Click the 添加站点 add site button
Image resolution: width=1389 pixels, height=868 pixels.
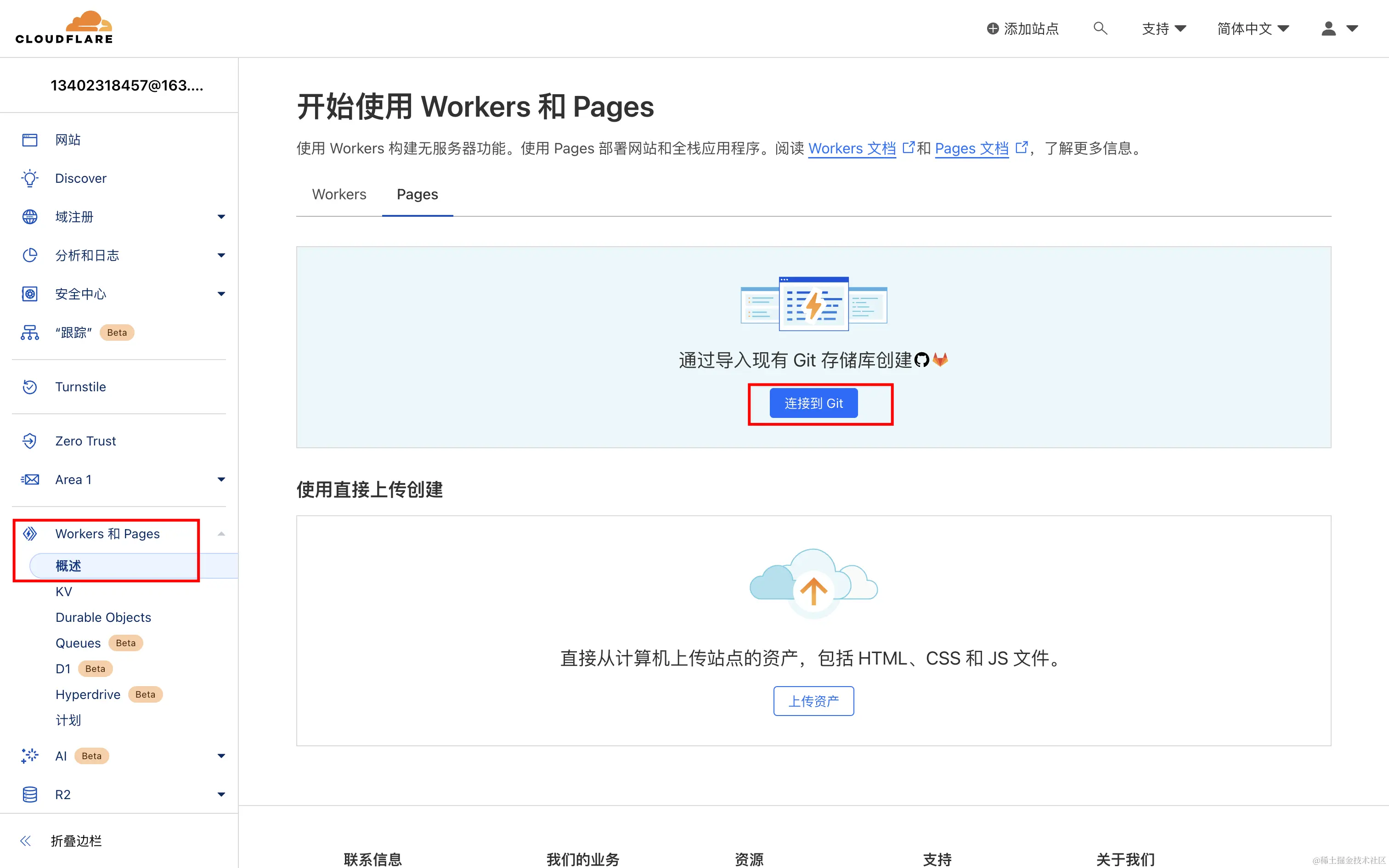1023,28
